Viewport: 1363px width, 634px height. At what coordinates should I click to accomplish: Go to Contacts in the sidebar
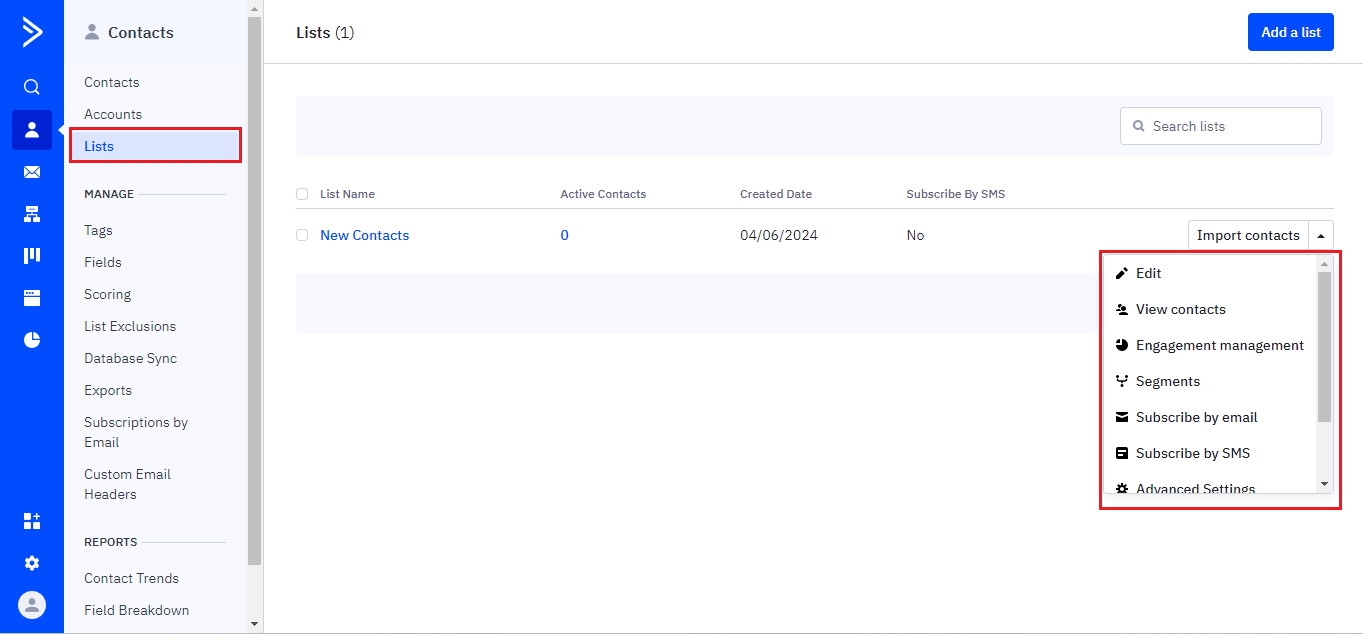112,82
